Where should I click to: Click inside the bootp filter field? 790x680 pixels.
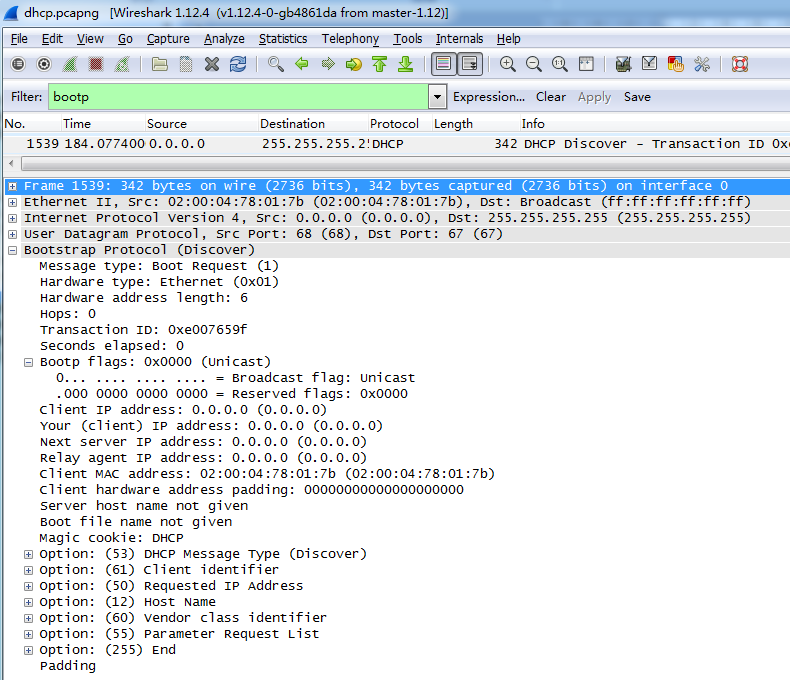[238, 96]
